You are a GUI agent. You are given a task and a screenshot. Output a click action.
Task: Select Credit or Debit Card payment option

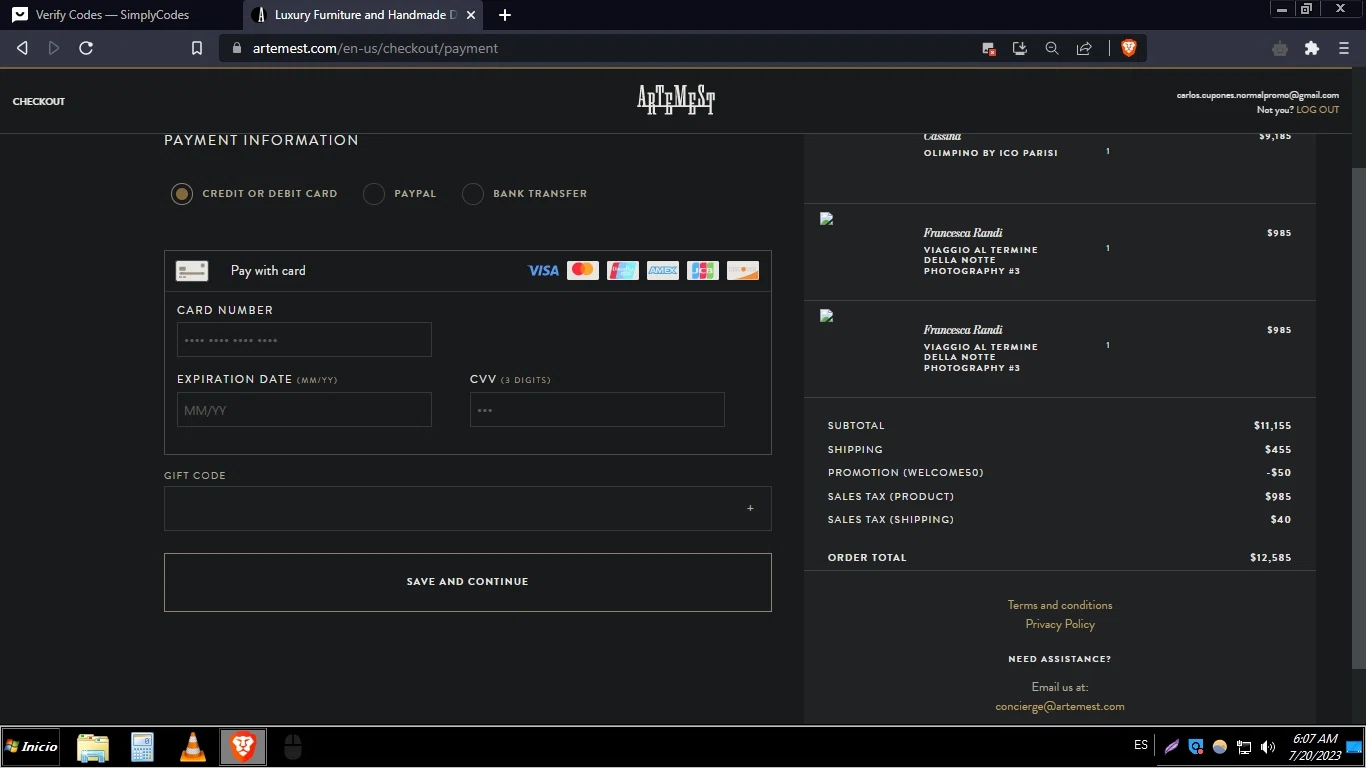point(182,194)
